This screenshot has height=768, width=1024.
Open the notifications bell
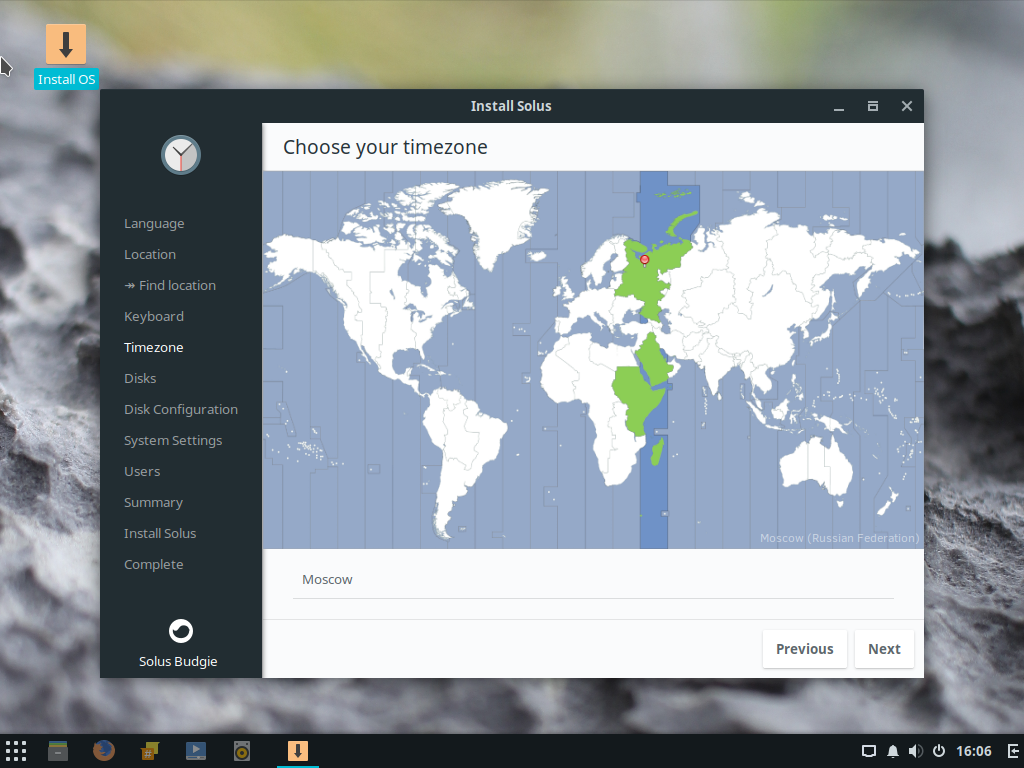click(x=893, y=751)
